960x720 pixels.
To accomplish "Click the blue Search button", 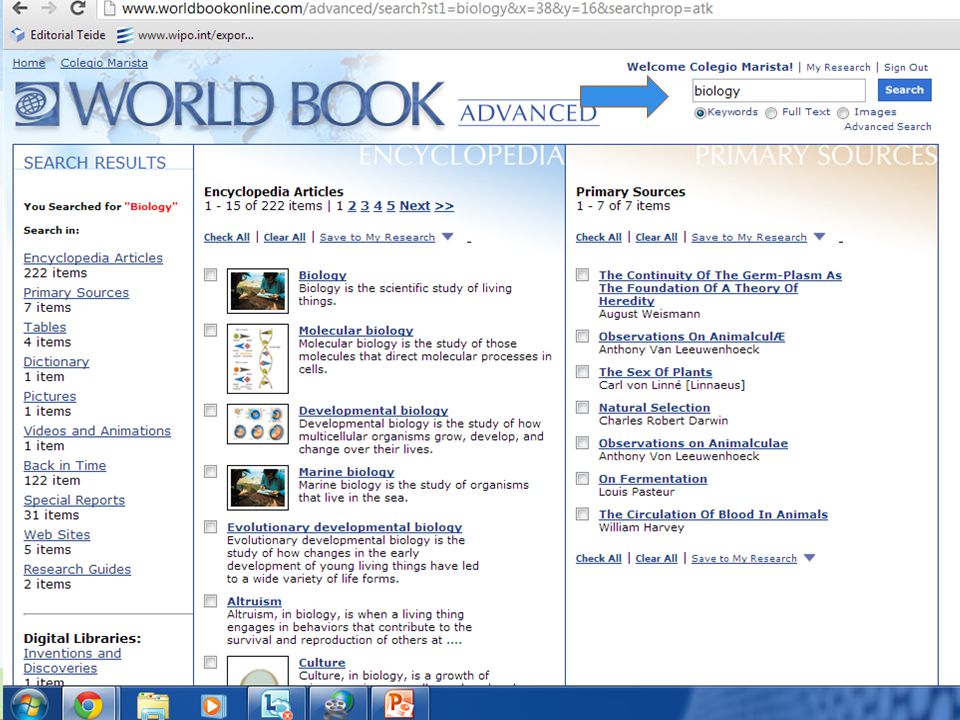I will [x=904, y=90].
